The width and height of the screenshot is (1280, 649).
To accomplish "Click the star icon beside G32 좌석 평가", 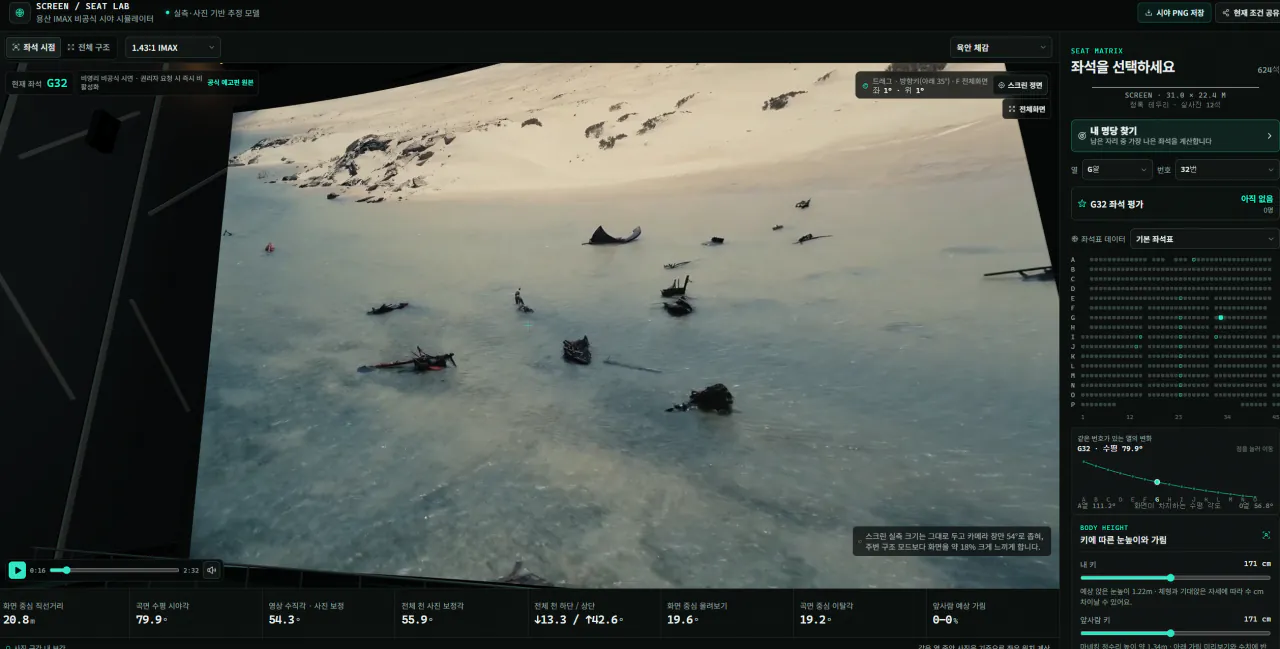I will (x=1081, y=204).
